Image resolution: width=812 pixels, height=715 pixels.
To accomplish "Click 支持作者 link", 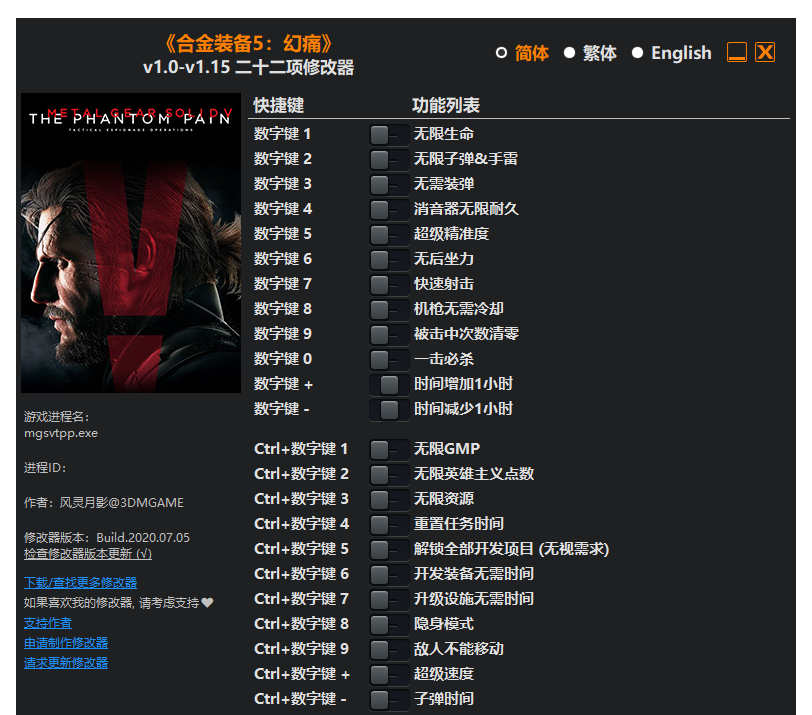I will click(48, 623).
